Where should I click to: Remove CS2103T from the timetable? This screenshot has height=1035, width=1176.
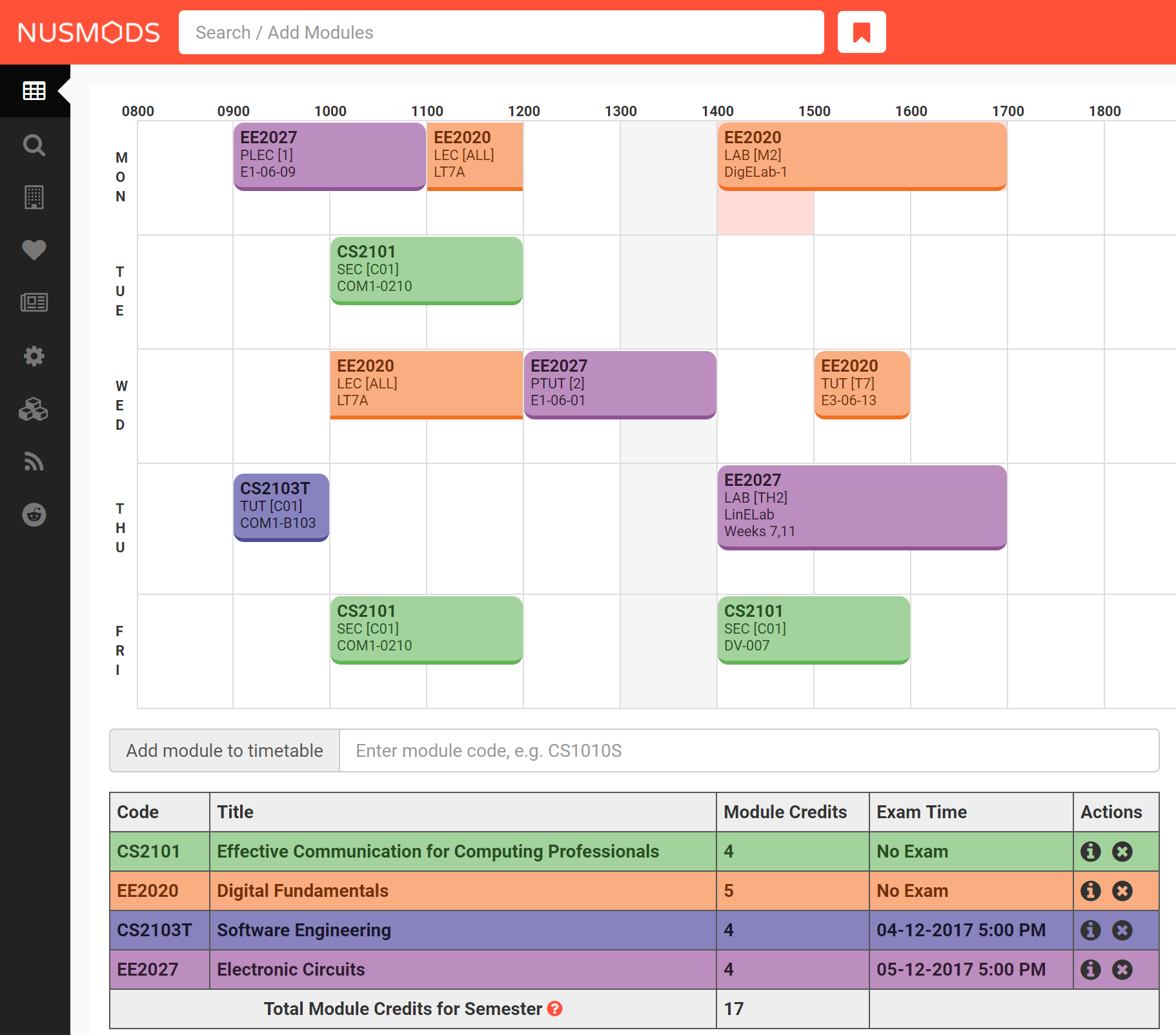[x=1122, y=930]
